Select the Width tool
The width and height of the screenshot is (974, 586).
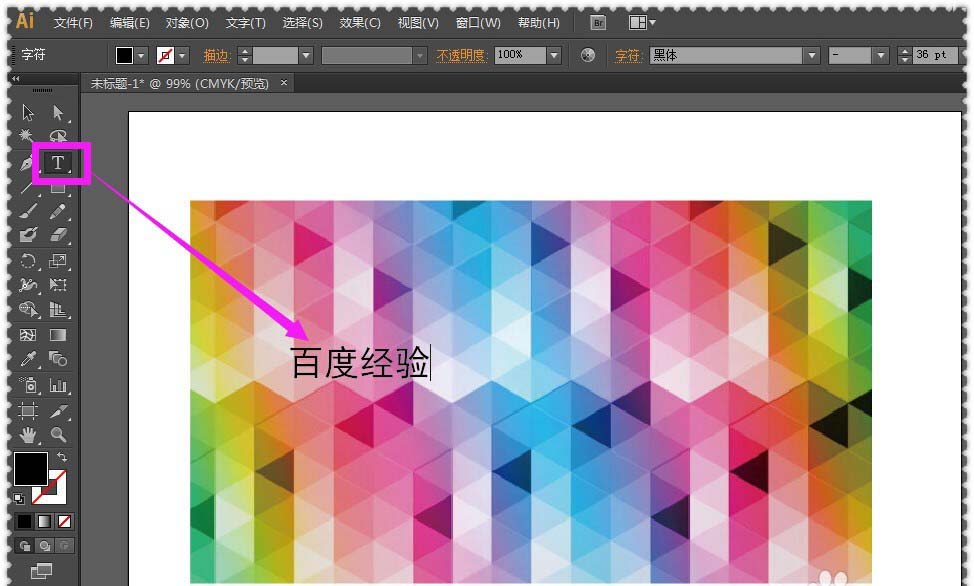[28, 285]
